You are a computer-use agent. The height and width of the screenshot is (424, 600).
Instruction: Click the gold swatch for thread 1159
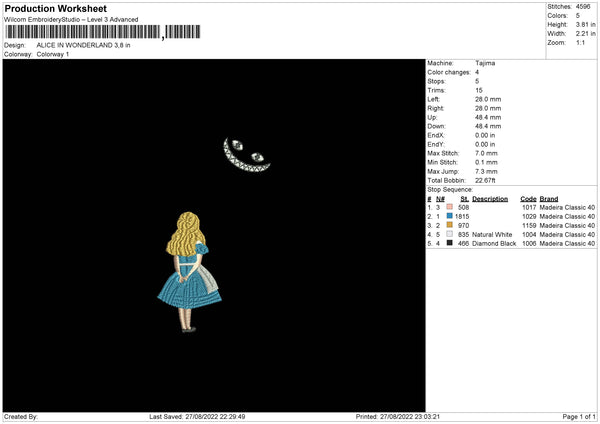(449, 225)
